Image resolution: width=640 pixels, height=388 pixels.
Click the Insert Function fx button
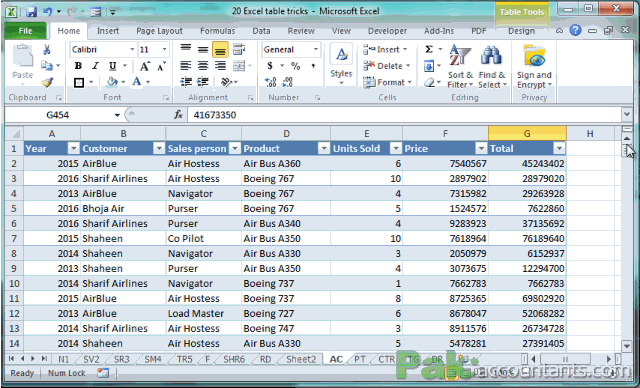click(x=178, y=115)
